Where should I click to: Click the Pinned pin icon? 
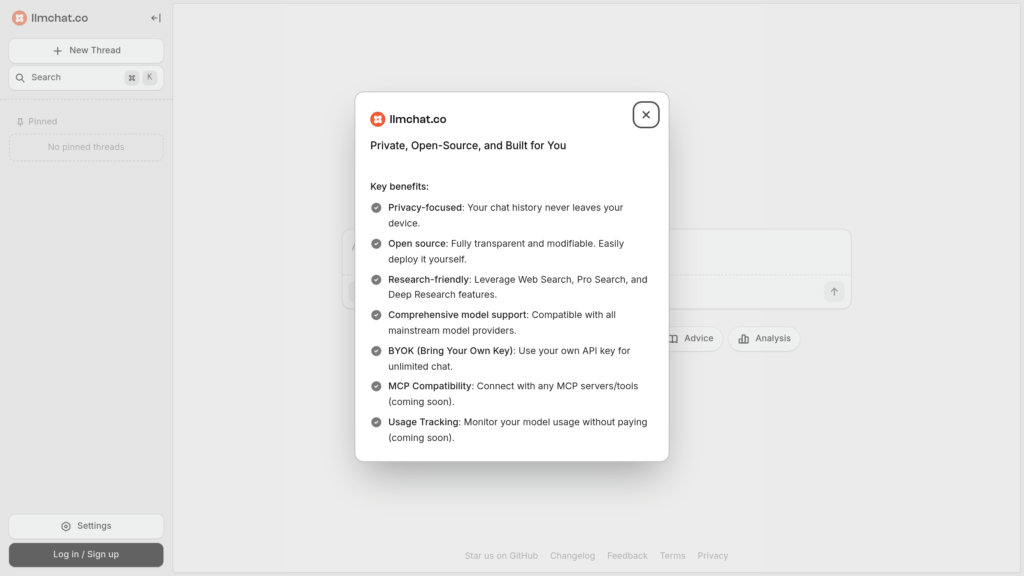(x=20, y=122)
